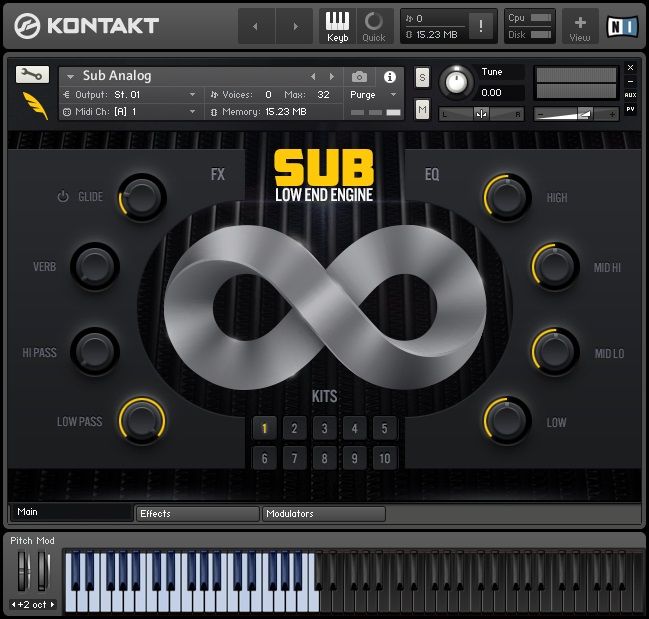Image resolution: width=649 pixels, height=619 pixels.
Task: Toggle the Glide power switch
Action: click(x=63, y=197)
